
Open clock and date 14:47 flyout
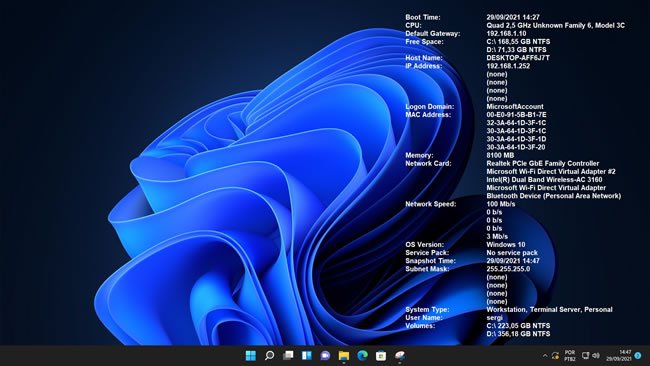coord(618,356)
